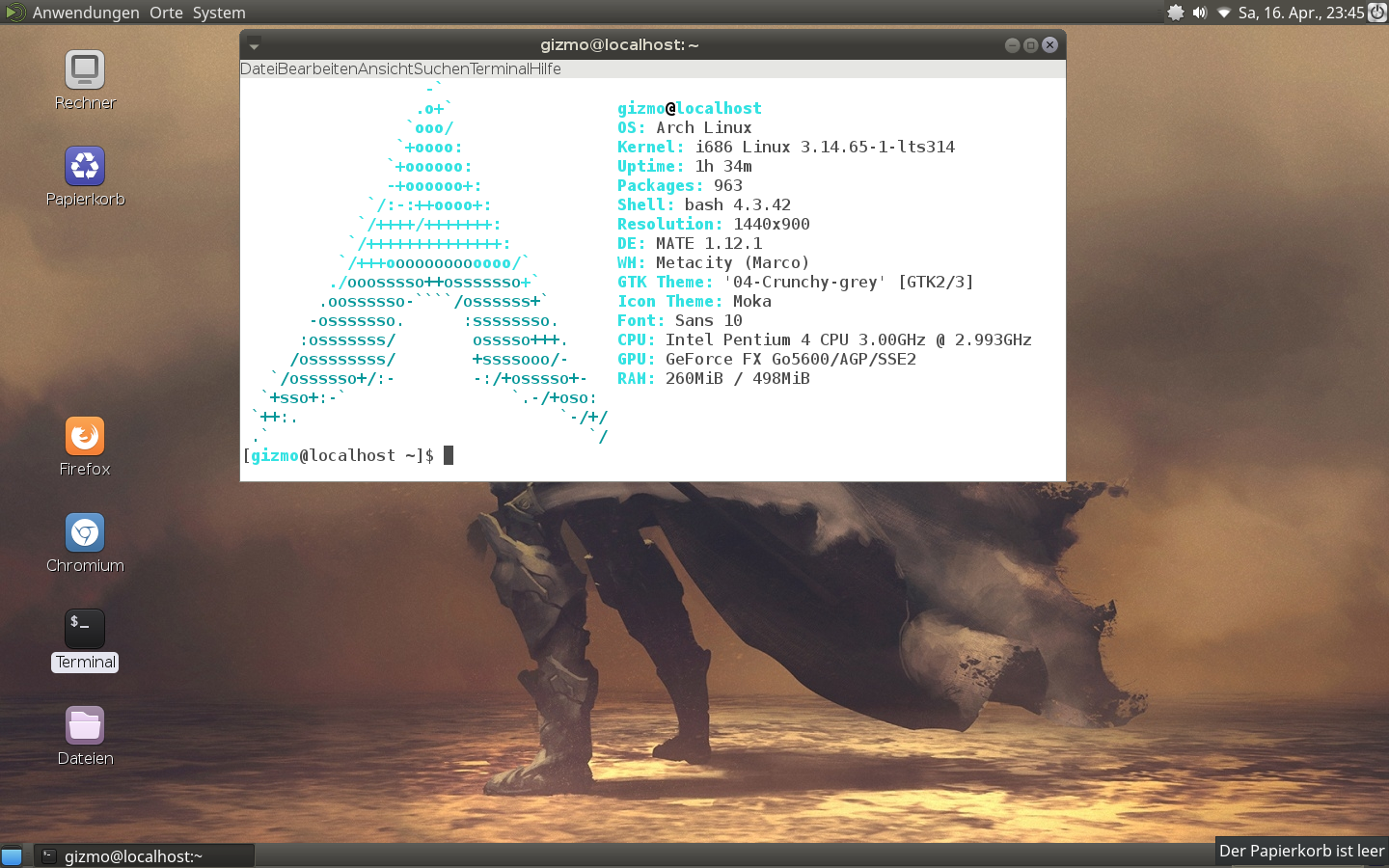1389x868 pixels.
Task: Click the 'RAM: 260MiB / 498MiB' line
Action: [x=714, y=378]
